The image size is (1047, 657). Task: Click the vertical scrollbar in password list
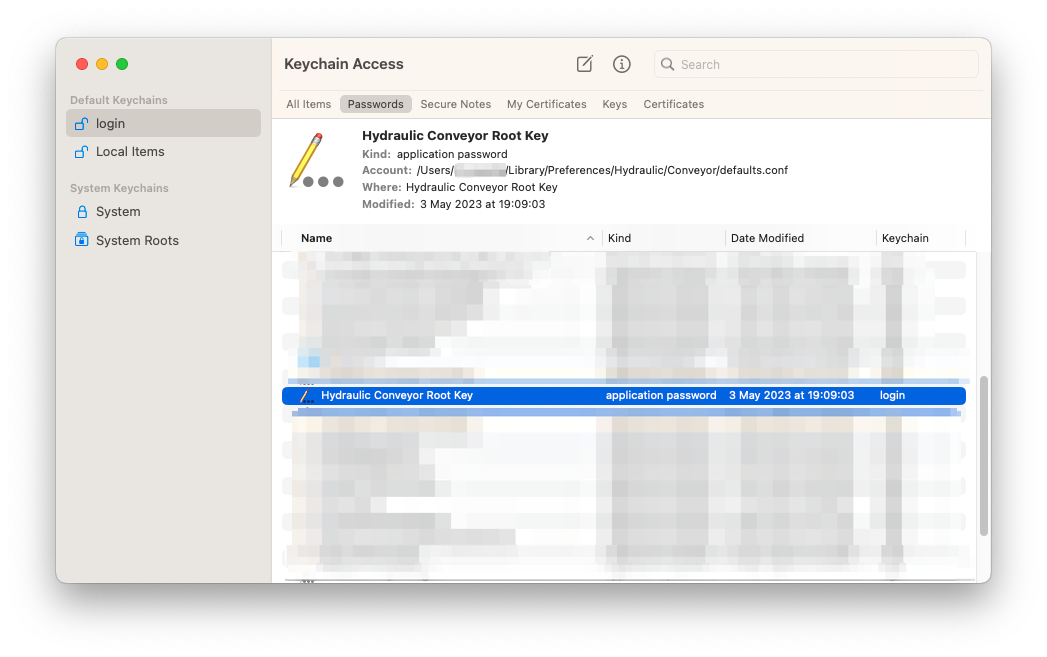click(983, 455)
